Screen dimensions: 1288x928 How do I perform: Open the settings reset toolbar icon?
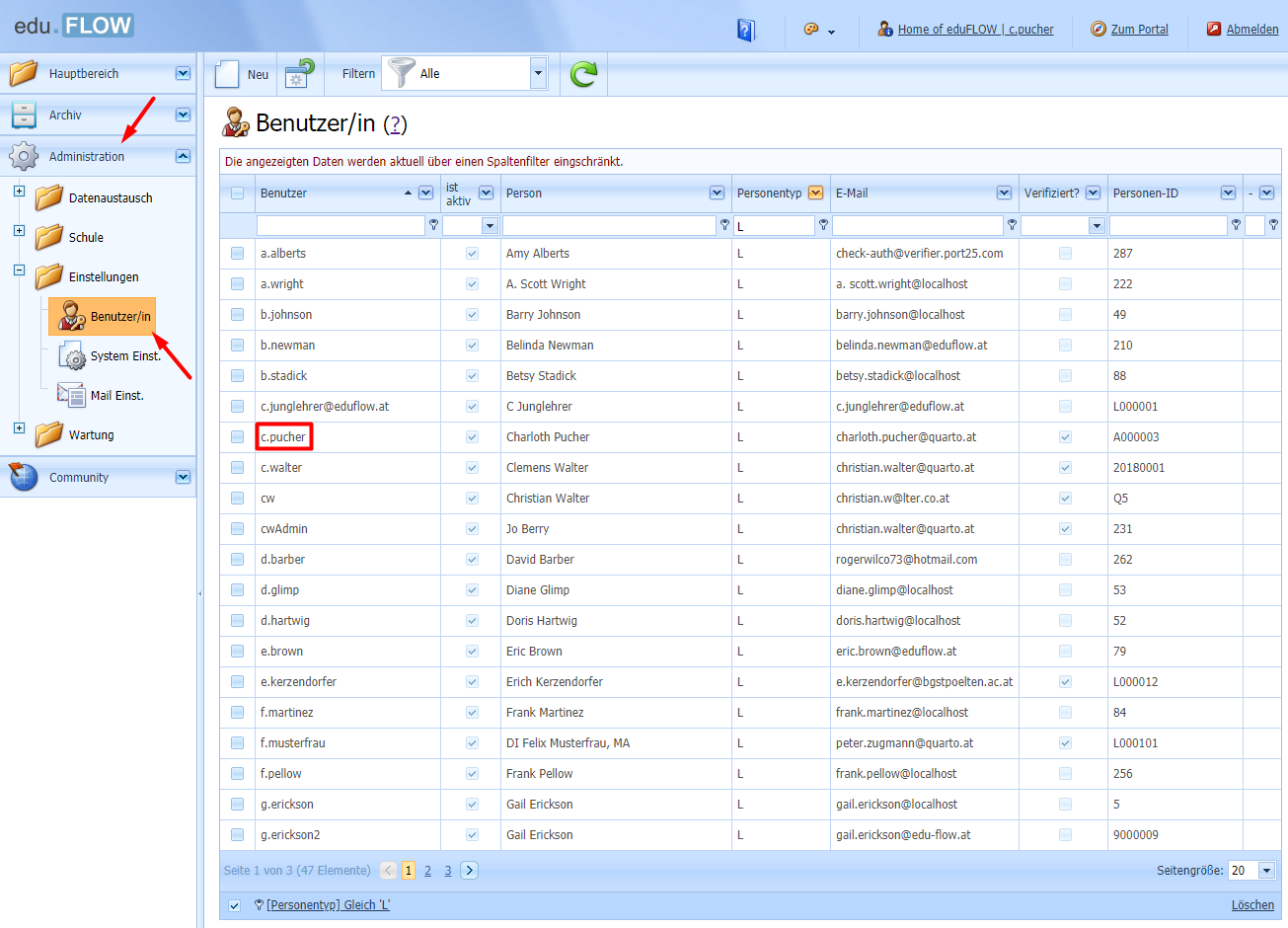299,74
